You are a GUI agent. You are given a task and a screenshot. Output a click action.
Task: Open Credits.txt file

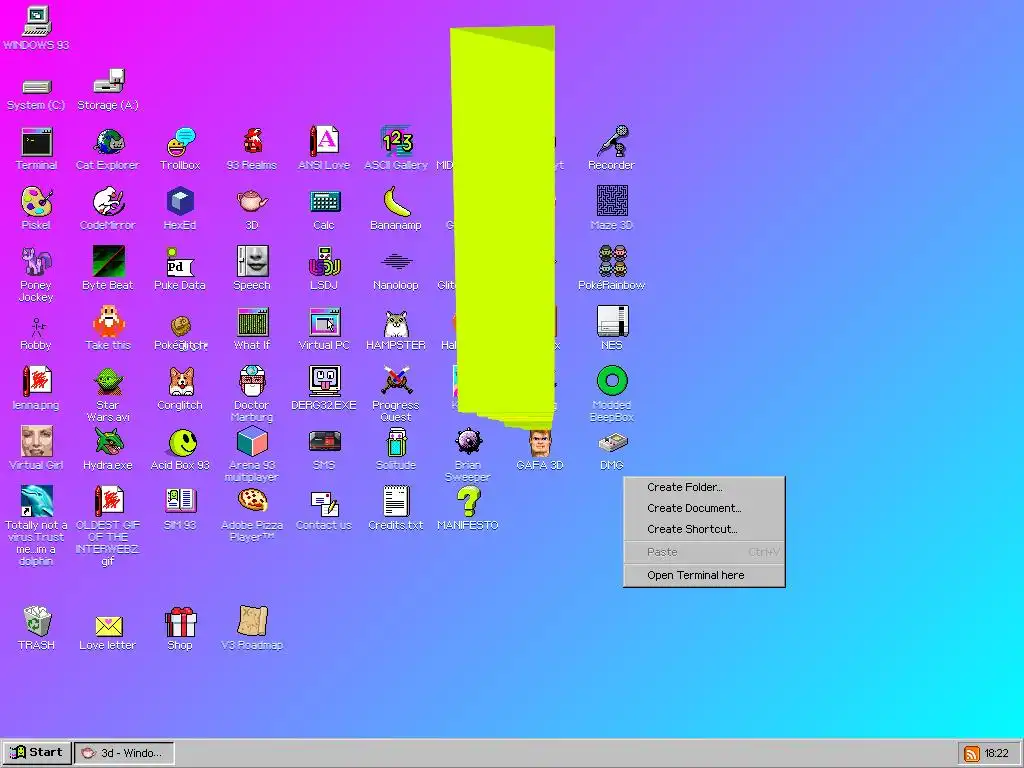click(x=396, y=502)
